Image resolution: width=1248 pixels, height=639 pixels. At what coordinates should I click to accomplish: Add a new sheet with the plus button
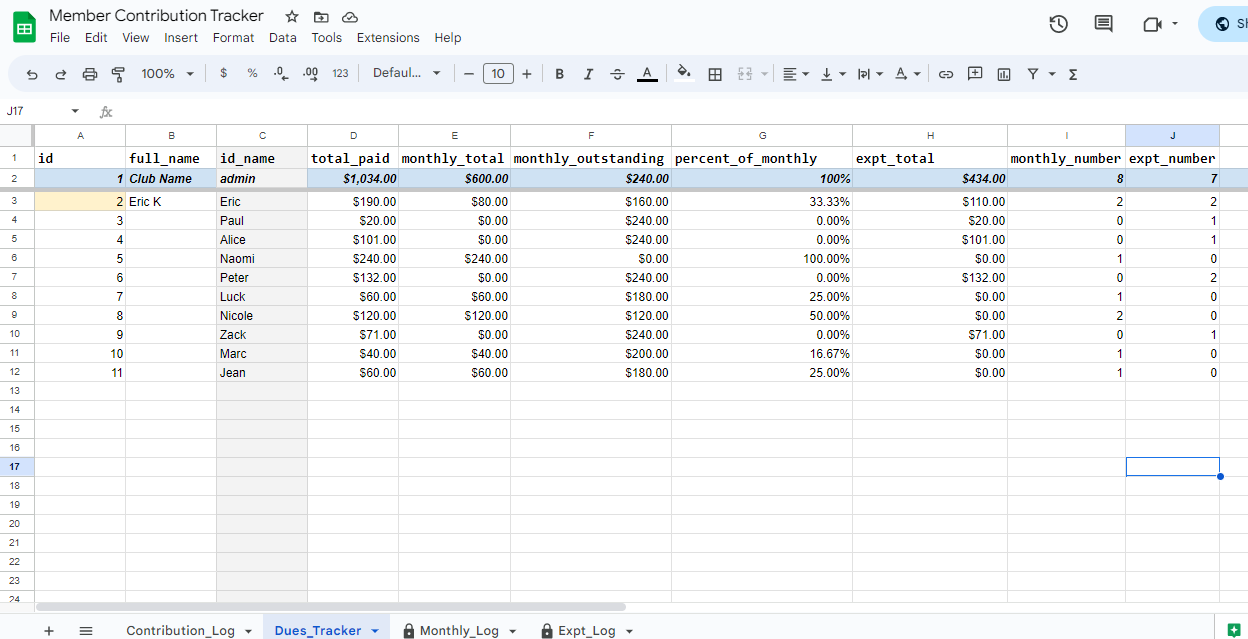[x=49, y=630]
